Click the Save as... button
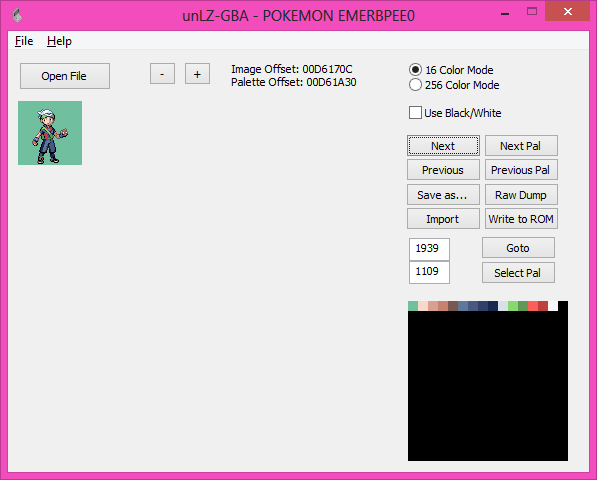The image size is (597, 480). pos(443,195)
